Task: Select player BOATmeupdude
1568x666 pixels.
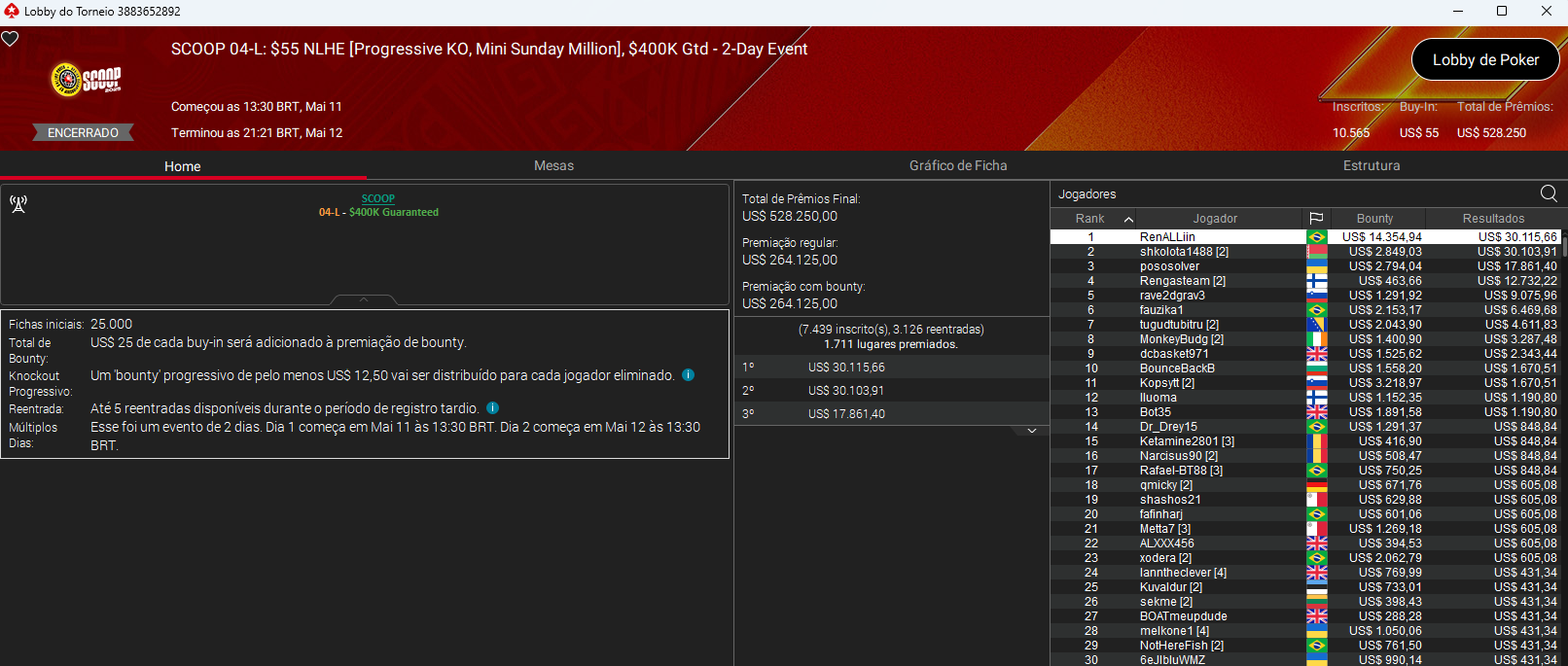Action: click(x=1306, y=616)
